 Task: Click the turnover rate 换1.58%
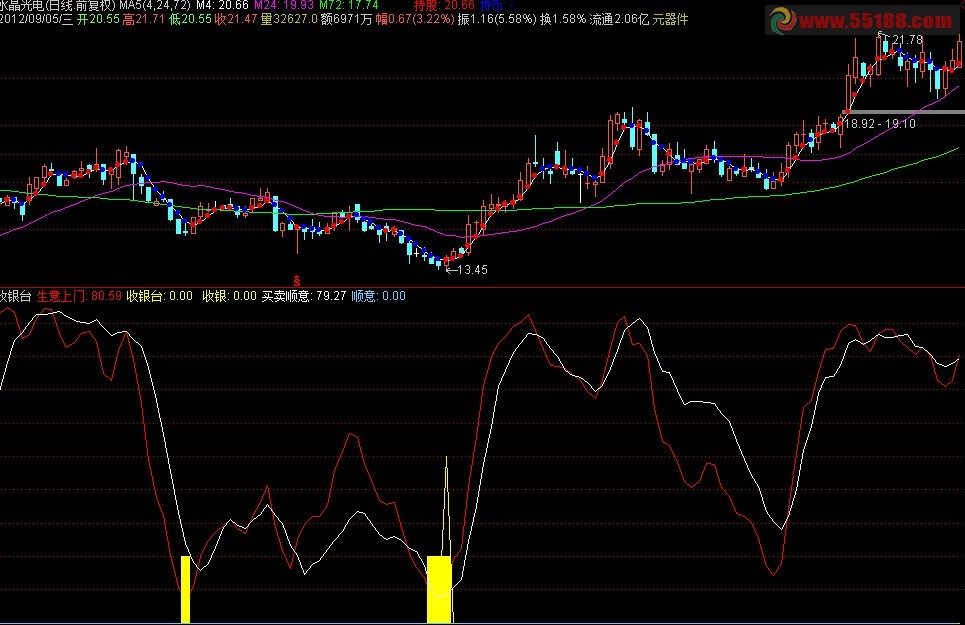pos(563,19)
